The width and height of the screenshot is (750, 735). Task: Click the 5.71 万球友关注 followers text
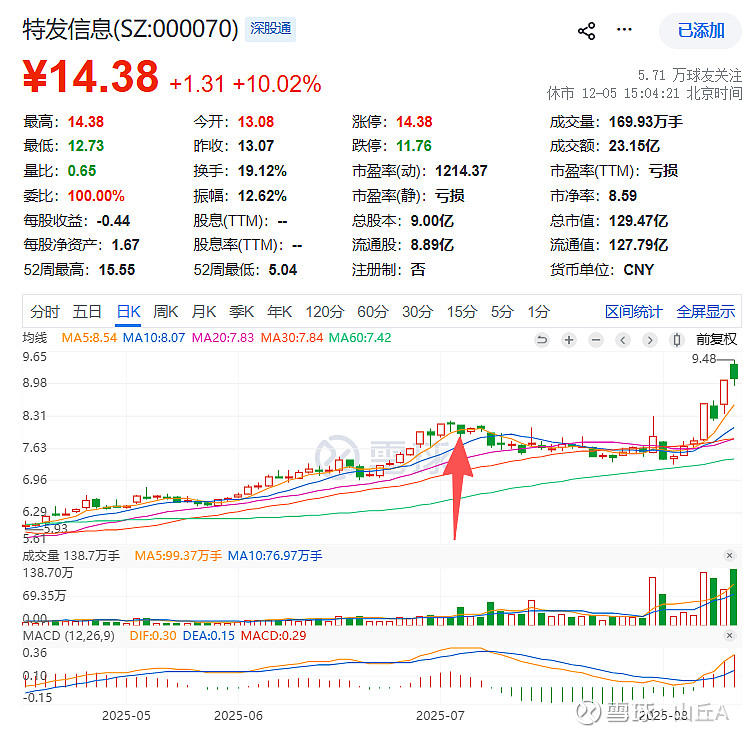click(690, 75)
